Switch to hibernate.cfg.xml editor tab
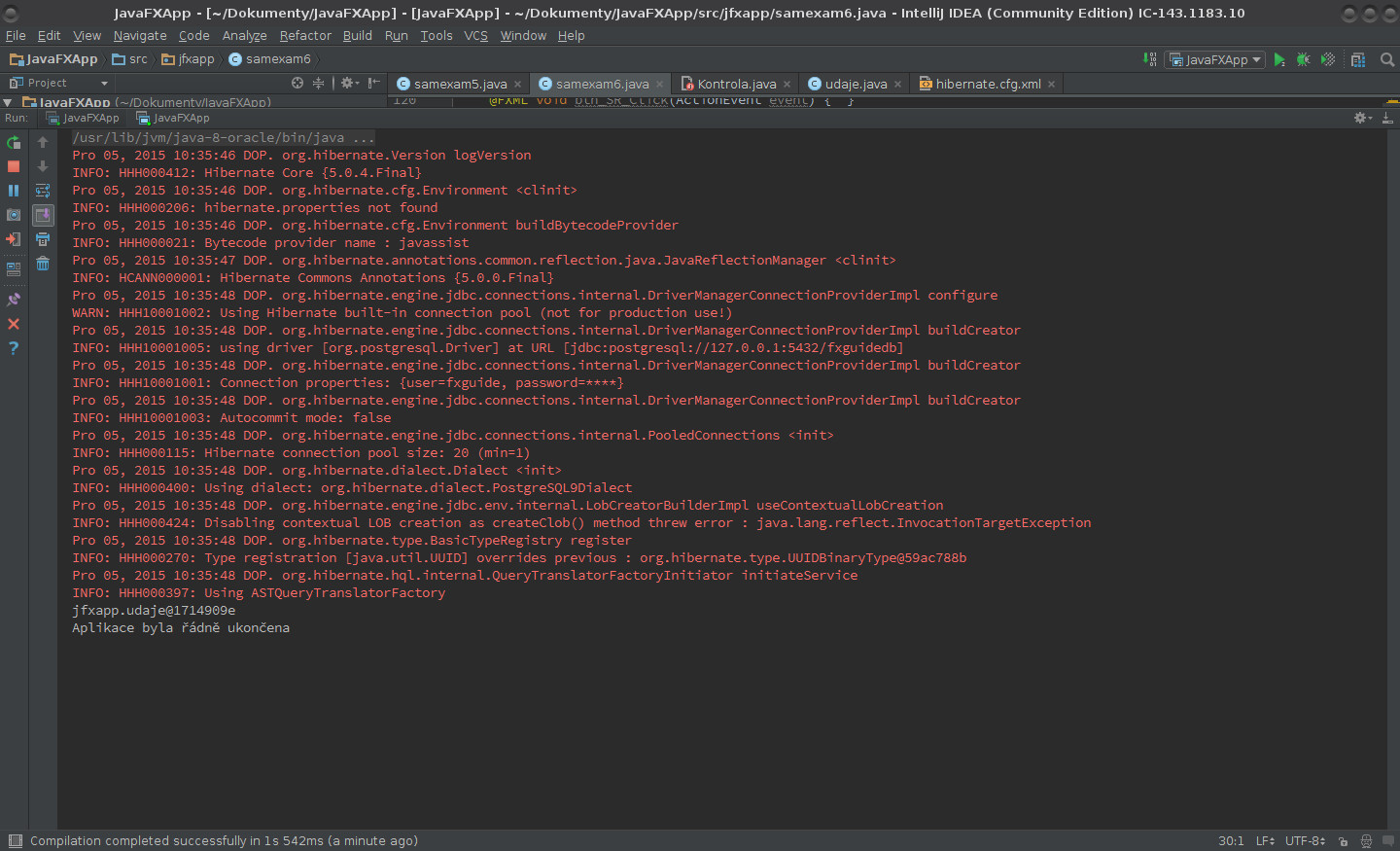1400x851 pixels. point(987,84)
